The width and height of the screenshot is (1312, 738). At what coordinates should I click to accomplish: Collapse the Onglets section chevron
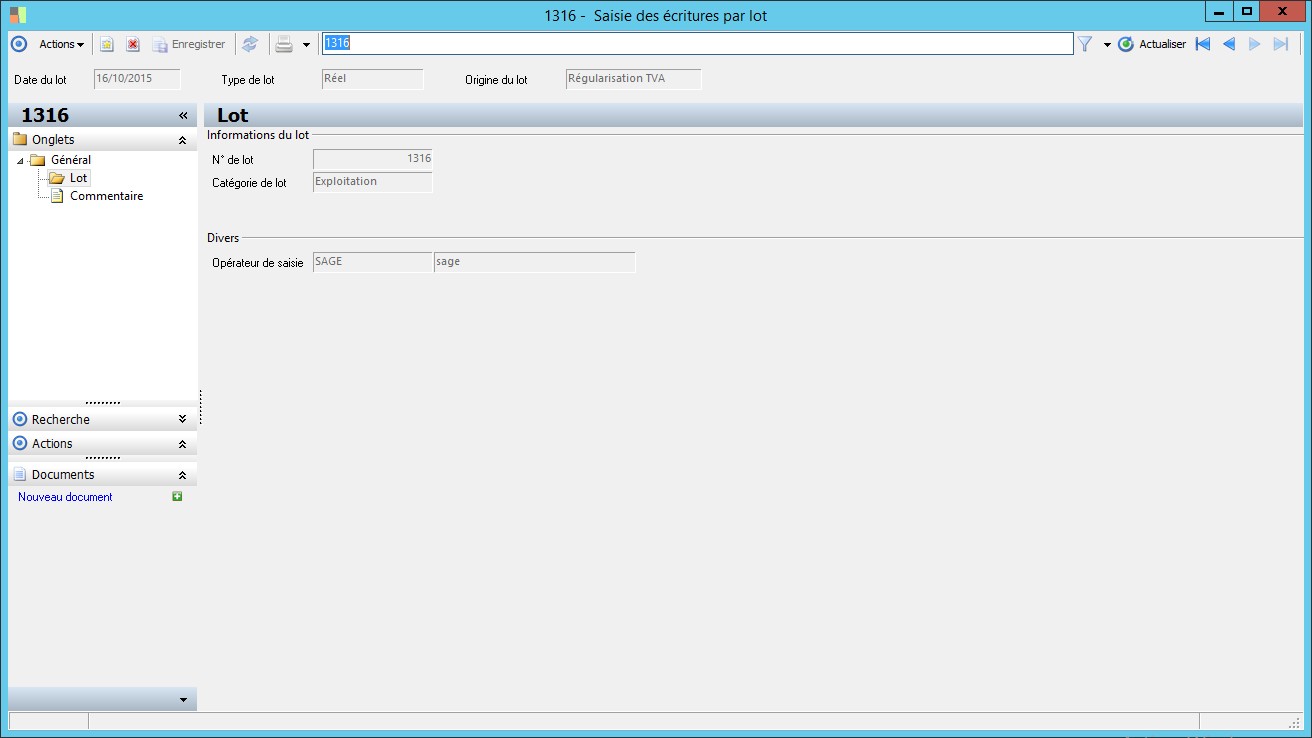[x=182, y=141]
